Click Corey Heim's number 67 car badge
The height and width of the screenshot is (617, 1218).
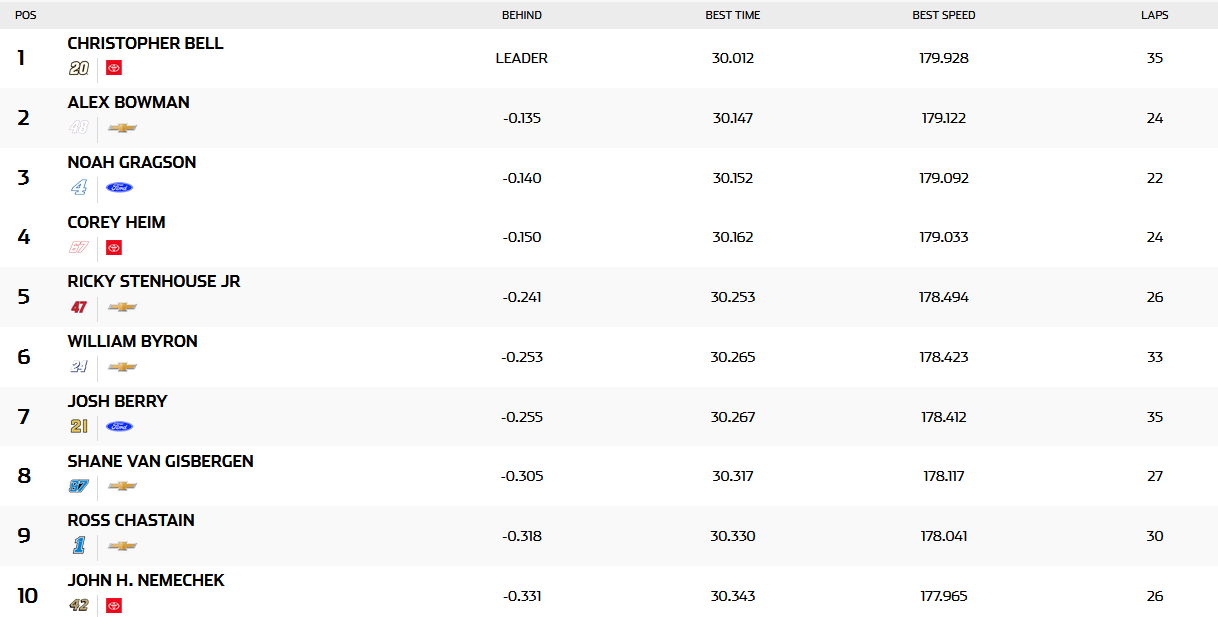coord(79,247)
